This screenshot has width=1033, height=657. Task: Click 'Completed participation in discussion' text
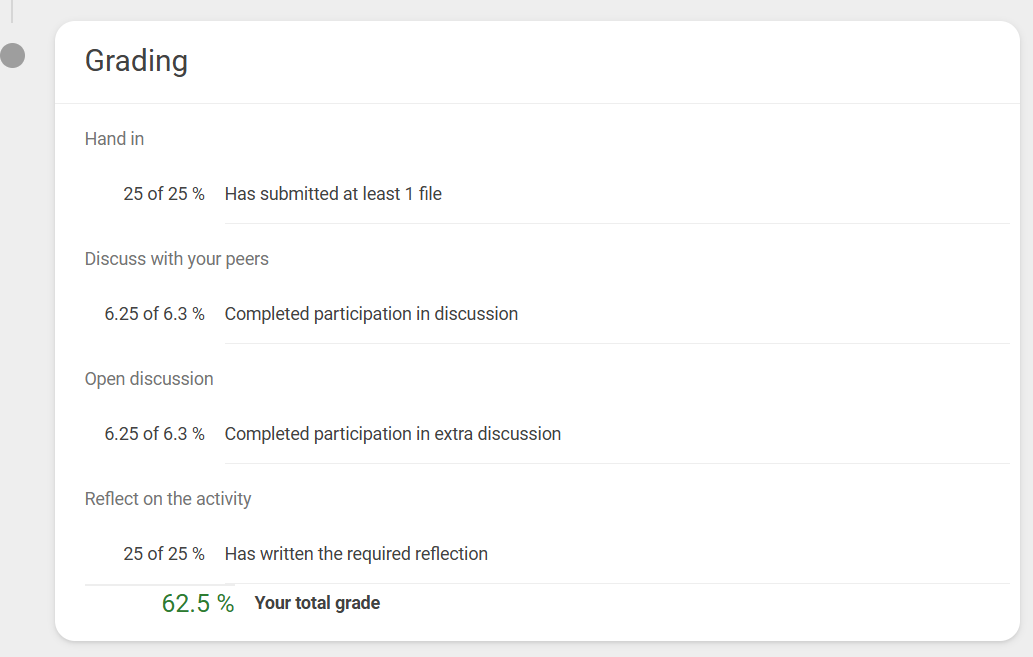point(371,314)
